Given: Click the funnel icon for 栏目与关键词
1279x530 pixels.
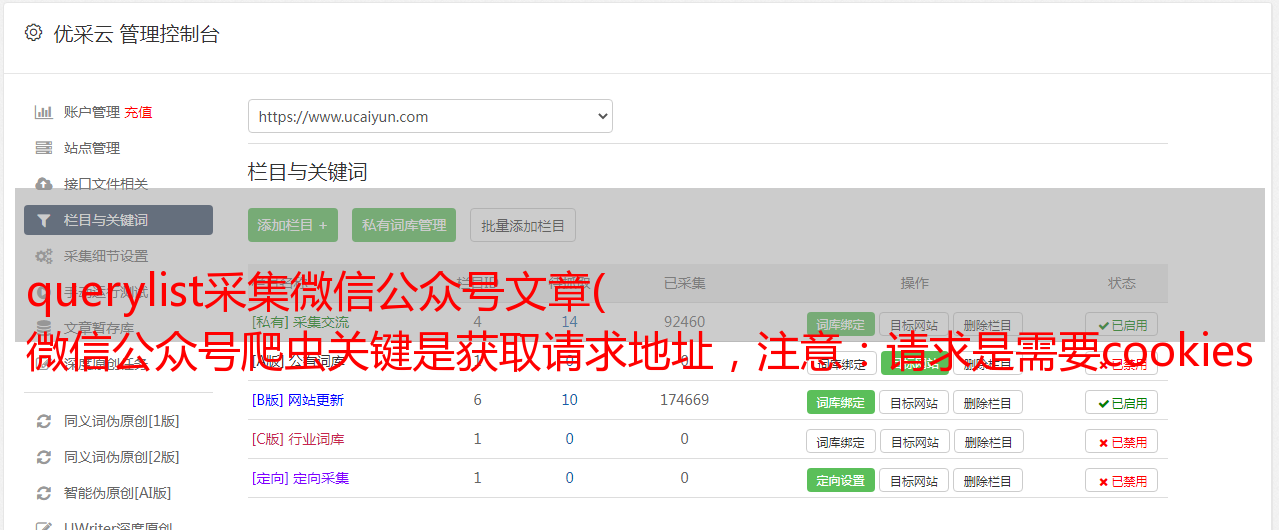Looking at the screenshot, I should point(44,220).
